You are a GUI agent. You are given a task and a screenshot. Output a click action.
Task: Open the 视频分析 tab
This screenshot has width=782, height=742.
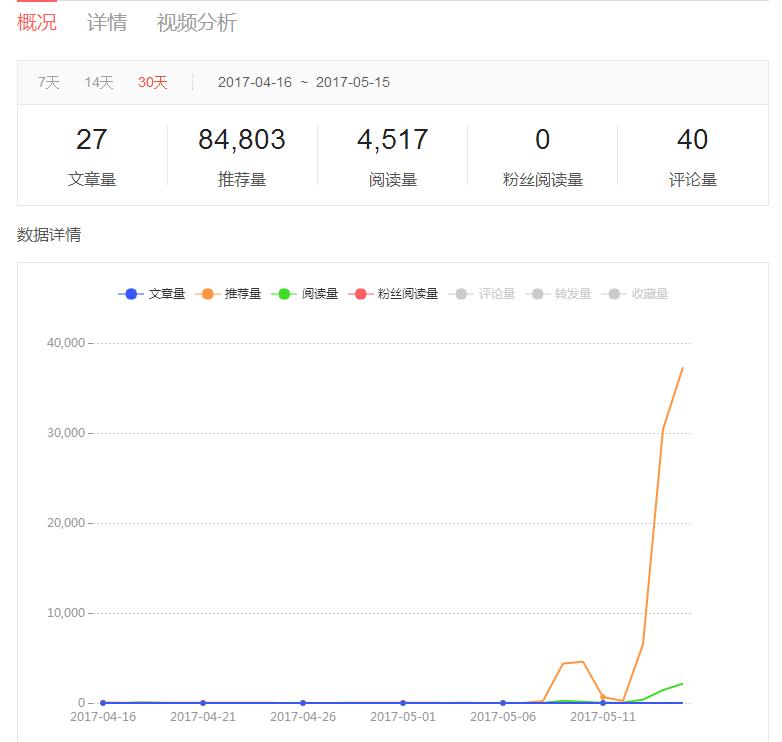(x=196, y=22)
